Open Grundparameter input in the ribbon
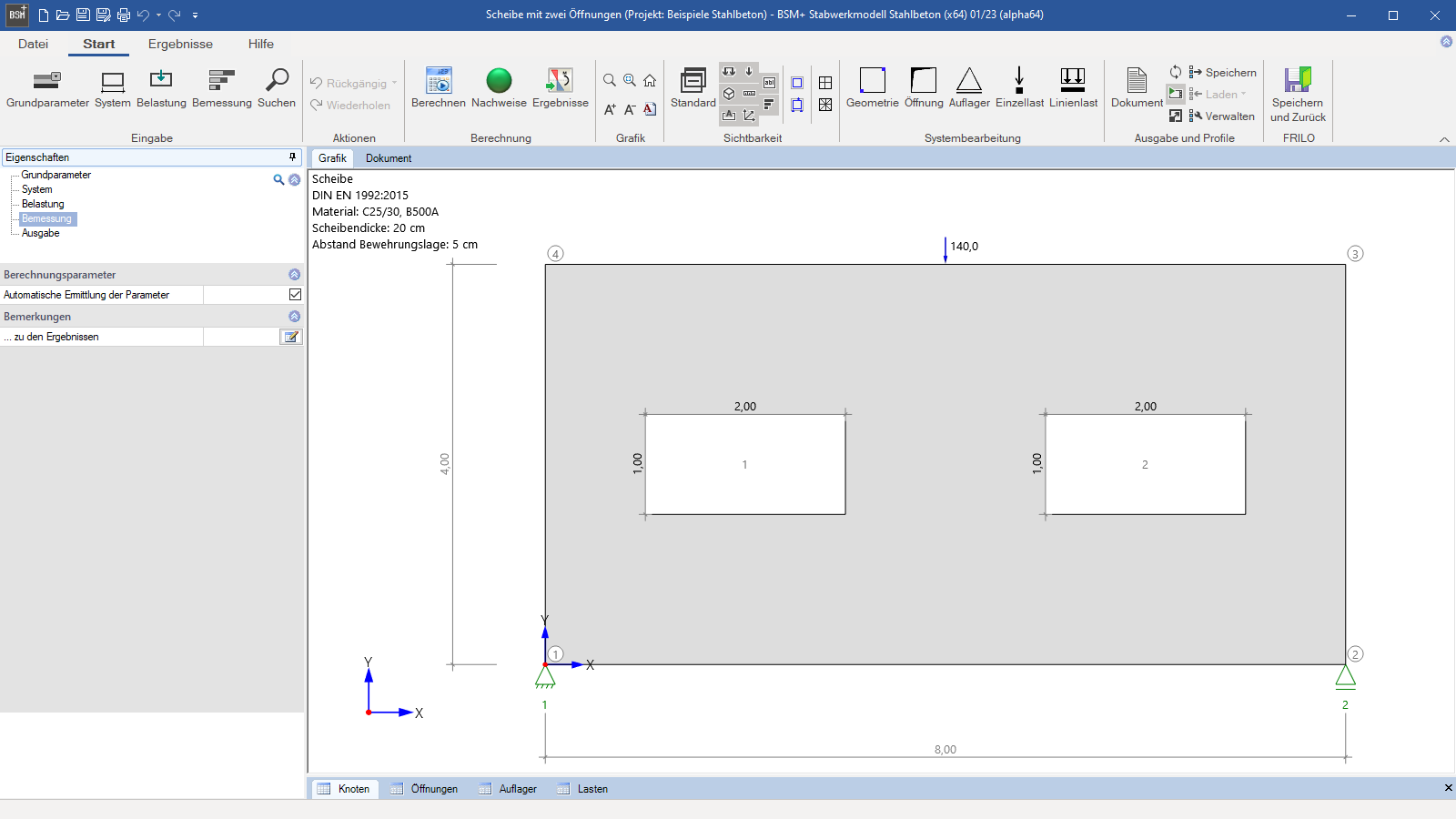Screen dimensions: 1456x819 click(x=47, y=88)
